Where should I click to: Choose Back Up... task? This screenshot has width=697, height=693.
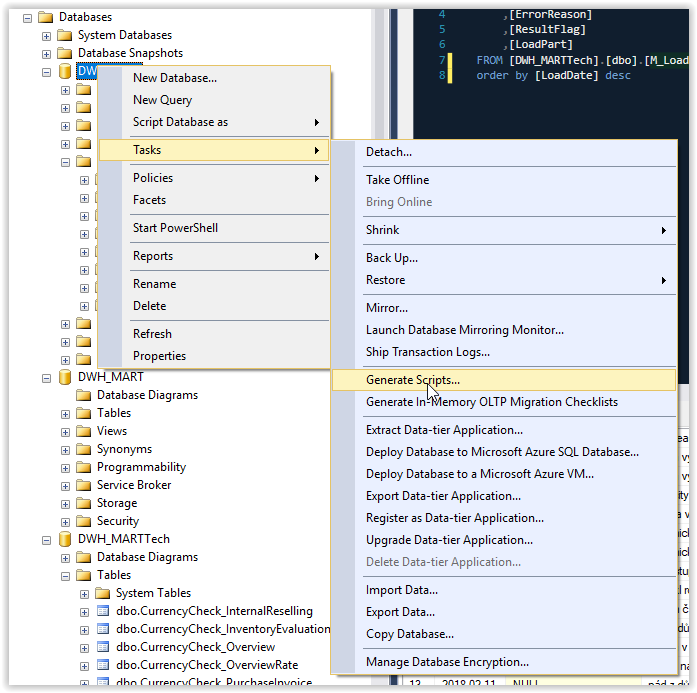[x=504, y=258]
